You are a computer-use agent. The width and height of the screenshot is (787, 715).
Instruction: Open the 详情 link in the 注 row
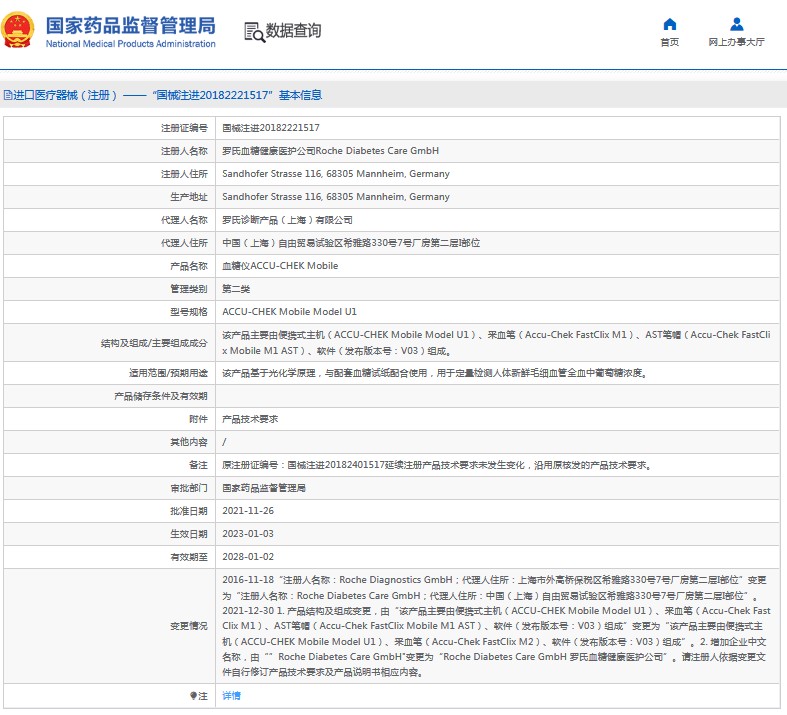pos(231,695)
